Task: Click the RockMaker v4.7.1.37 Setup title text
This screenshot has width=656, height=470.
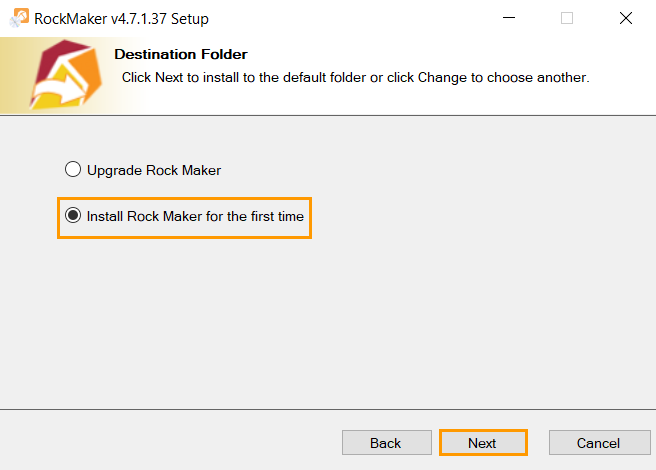Action: click(121, 19)
